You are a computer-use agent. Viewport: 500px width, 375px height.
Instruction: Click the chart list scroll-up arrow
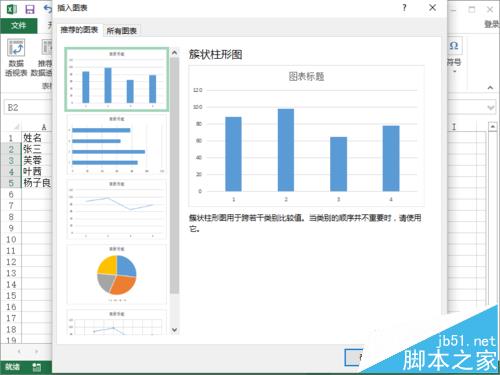click(x=174, y=53)
